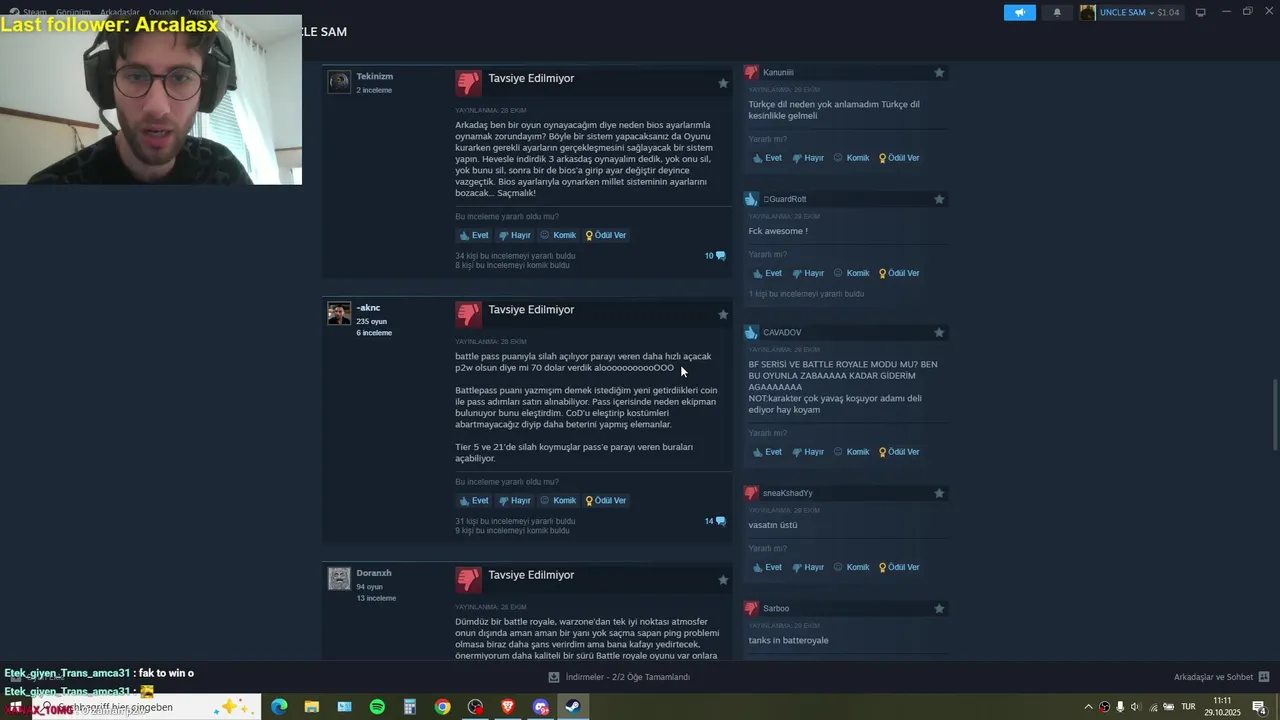Screen dimensions: 1280x720
Task: Open the Yardım menu
Action: click(x=200, y=12)
